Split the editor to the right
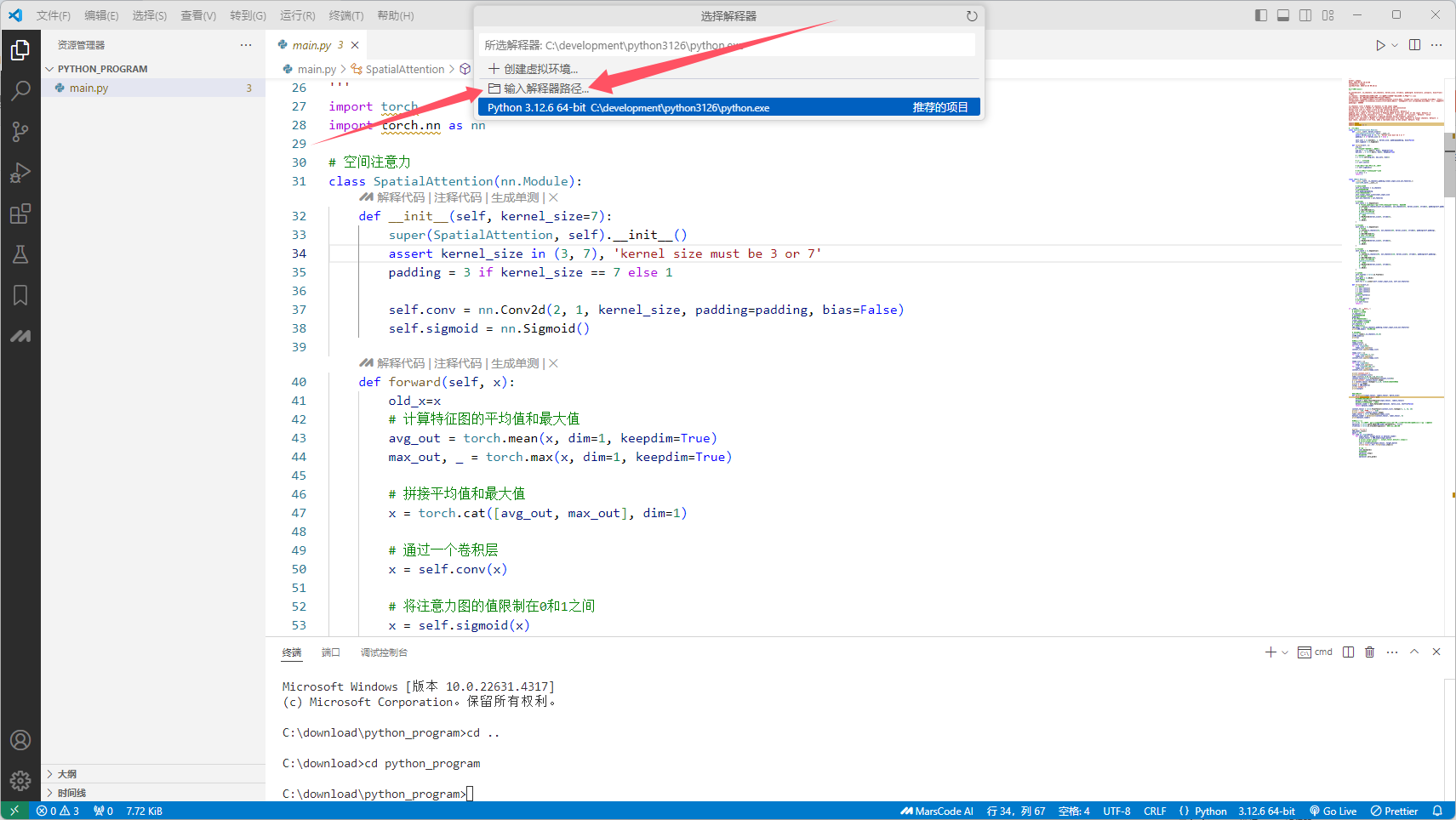 click(1414, 45)
